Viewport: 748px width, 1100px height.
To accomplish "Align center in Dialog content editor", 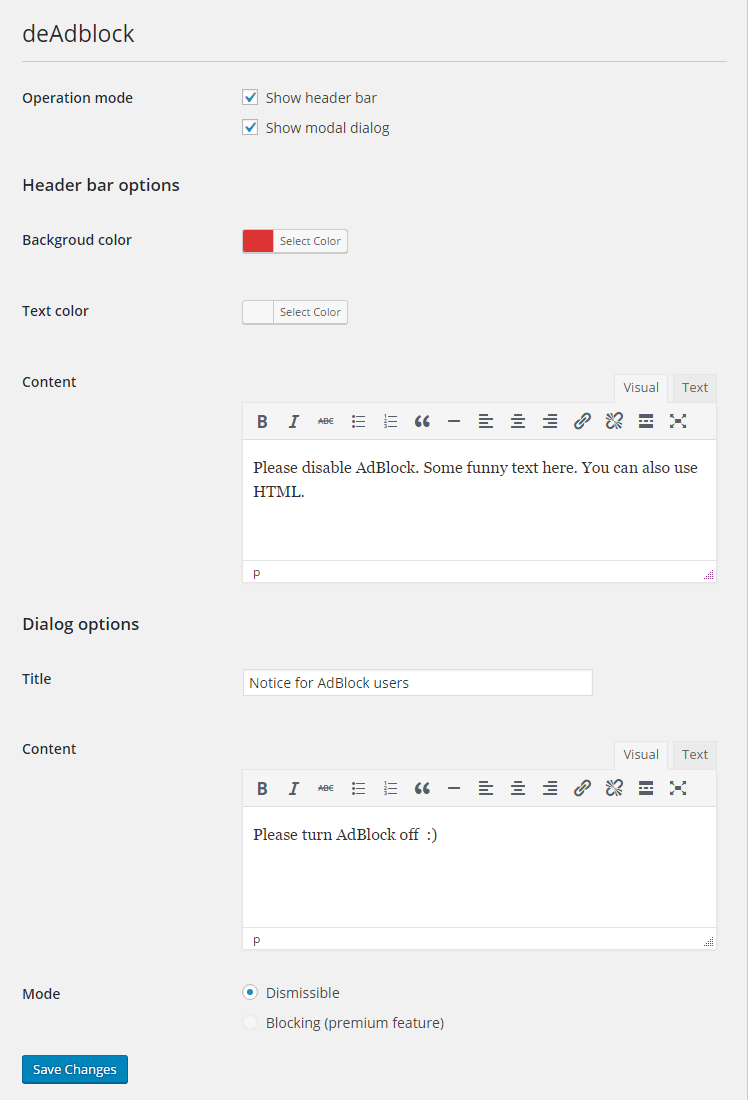I will pyautogui.click(x=518, y=789).
